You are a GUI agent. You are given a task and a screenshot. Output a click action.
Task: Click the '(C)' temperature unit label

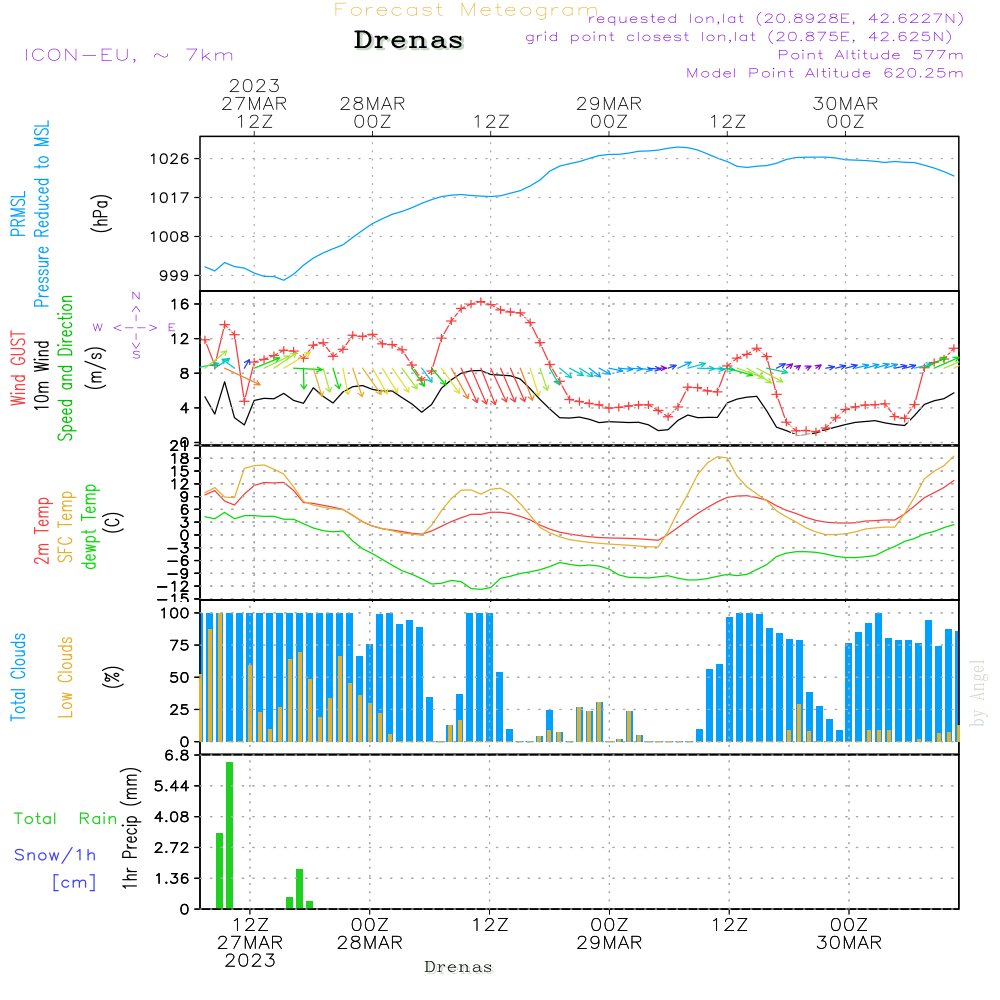click(x=114, y=522)
